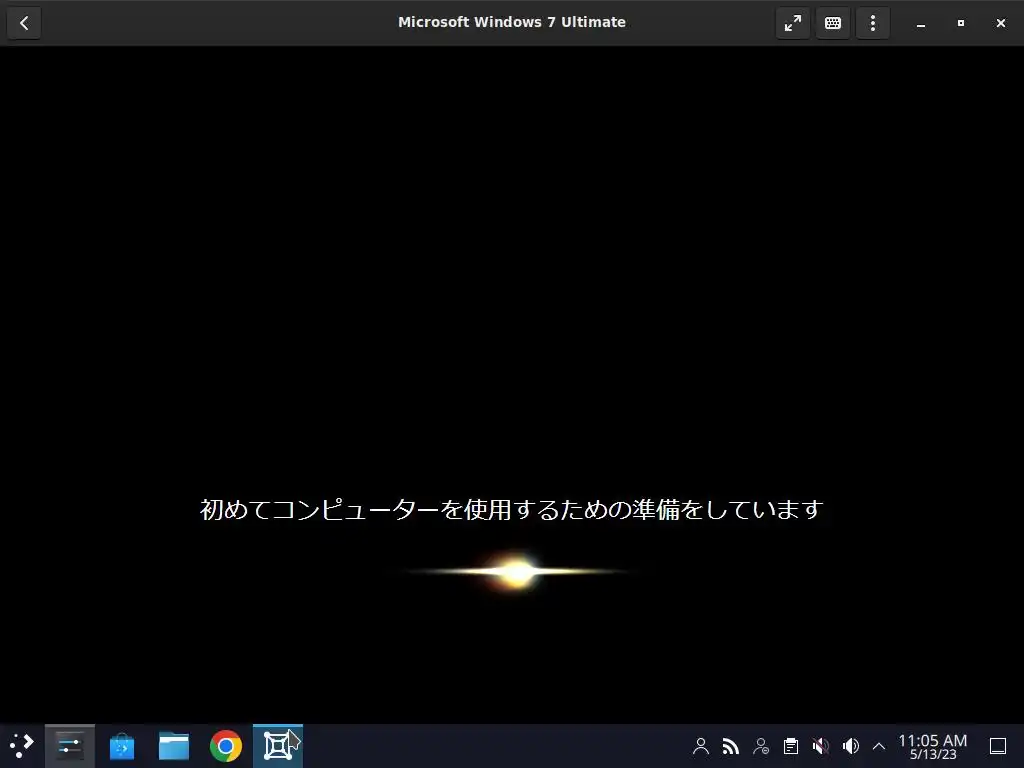
Task: Open the application launcher in the taskbar
Action: (22, 745)
